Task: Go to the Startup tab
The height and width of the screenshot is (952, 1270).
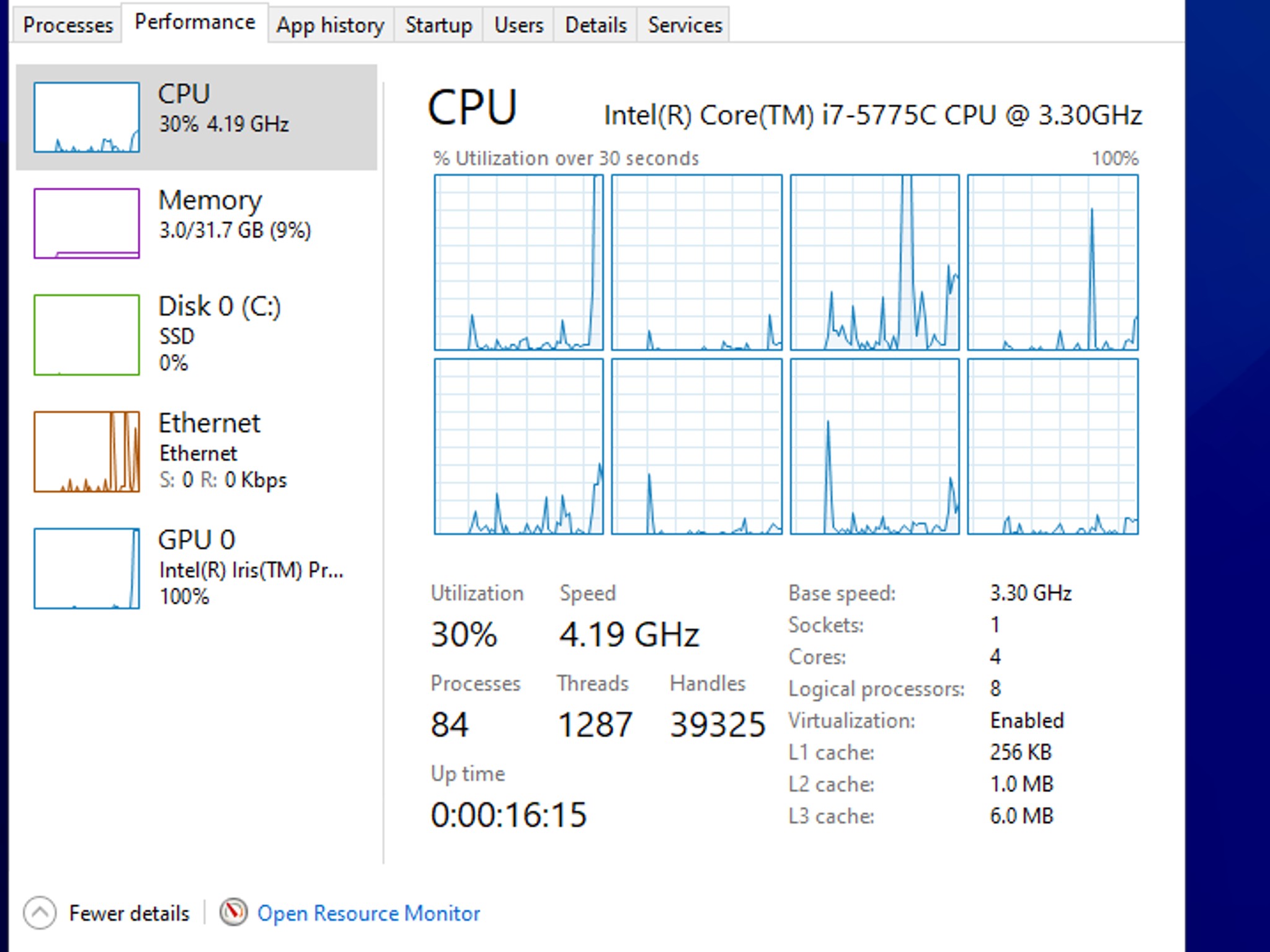Action: tap(438, 25)
